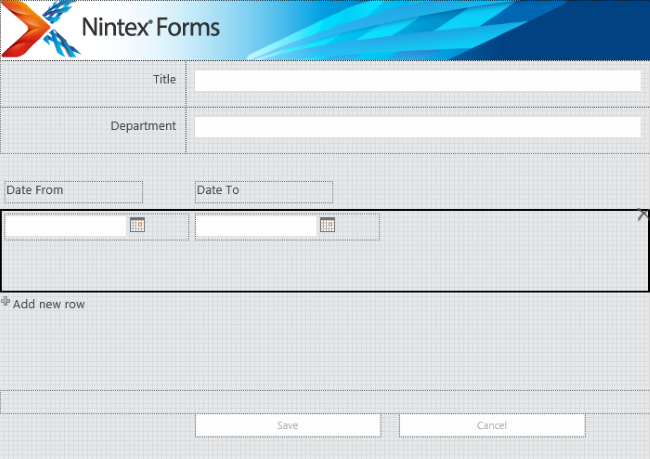650x459 pixels.
Task: Focus the Department text field
Action: click(x=417, y=127)
